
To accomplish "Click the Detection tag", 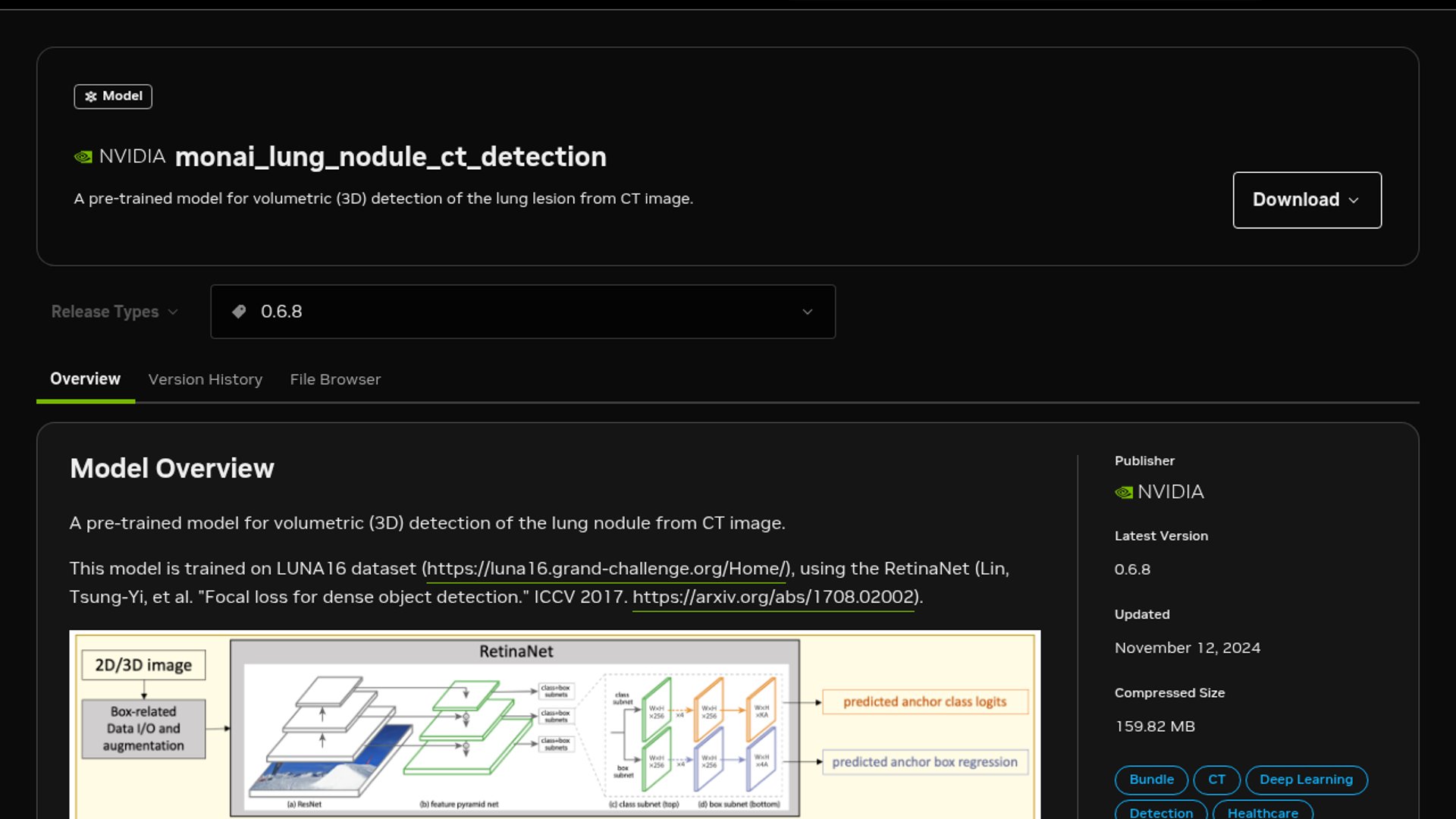I will [1160, 811].
